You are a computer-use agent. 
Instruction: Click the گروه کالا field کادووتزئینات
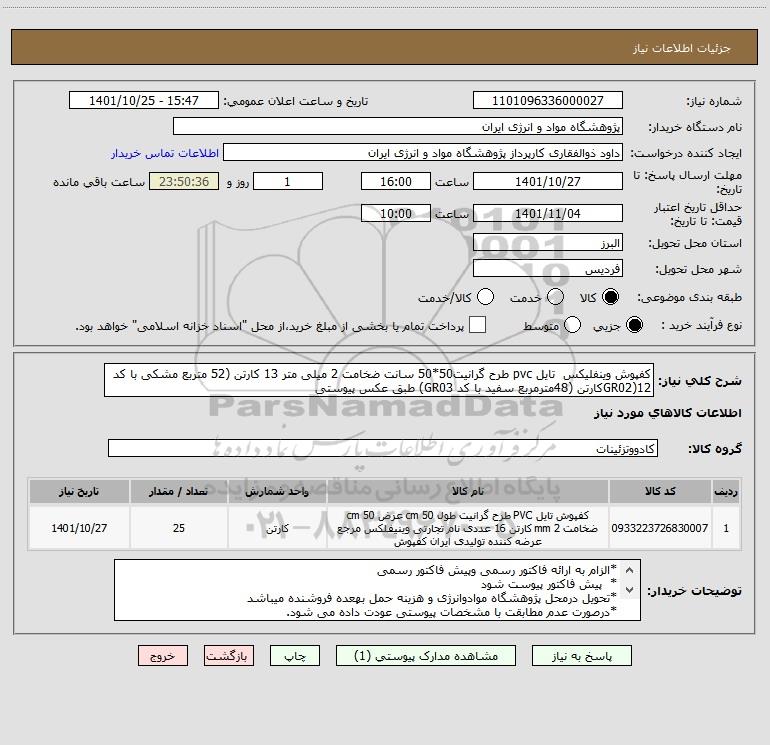click(383, 448)
